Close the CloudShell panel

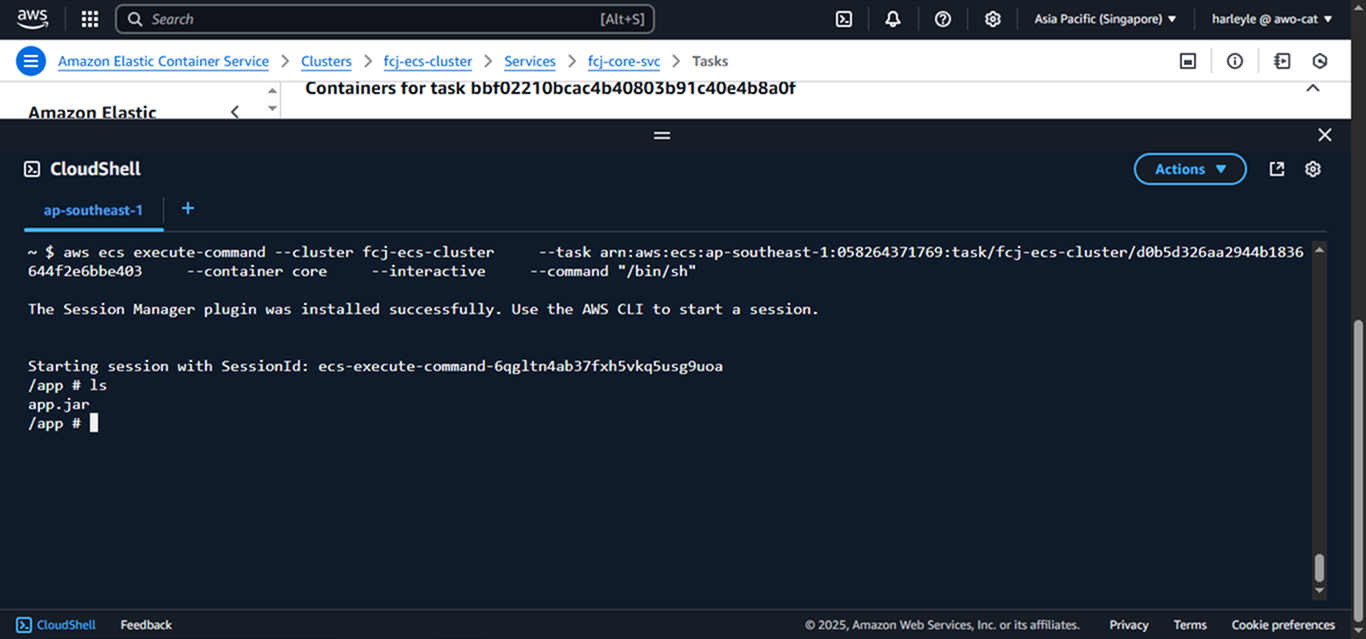(x=1325, y=135)
